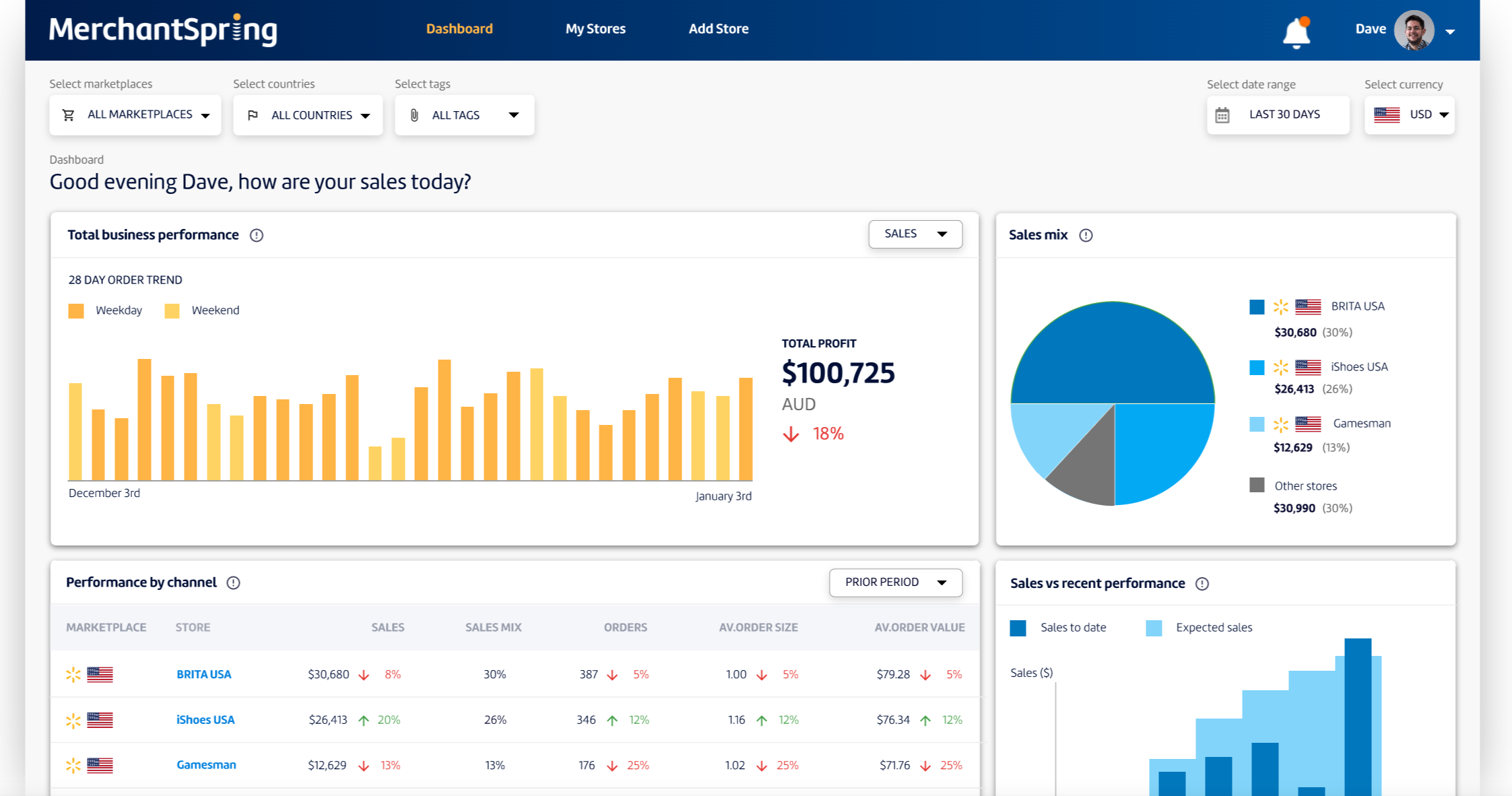The width and height of the screenshot is (1512, 796).
Task: Sort by the ORDERS column header
Action: click(x=626, y=628)
